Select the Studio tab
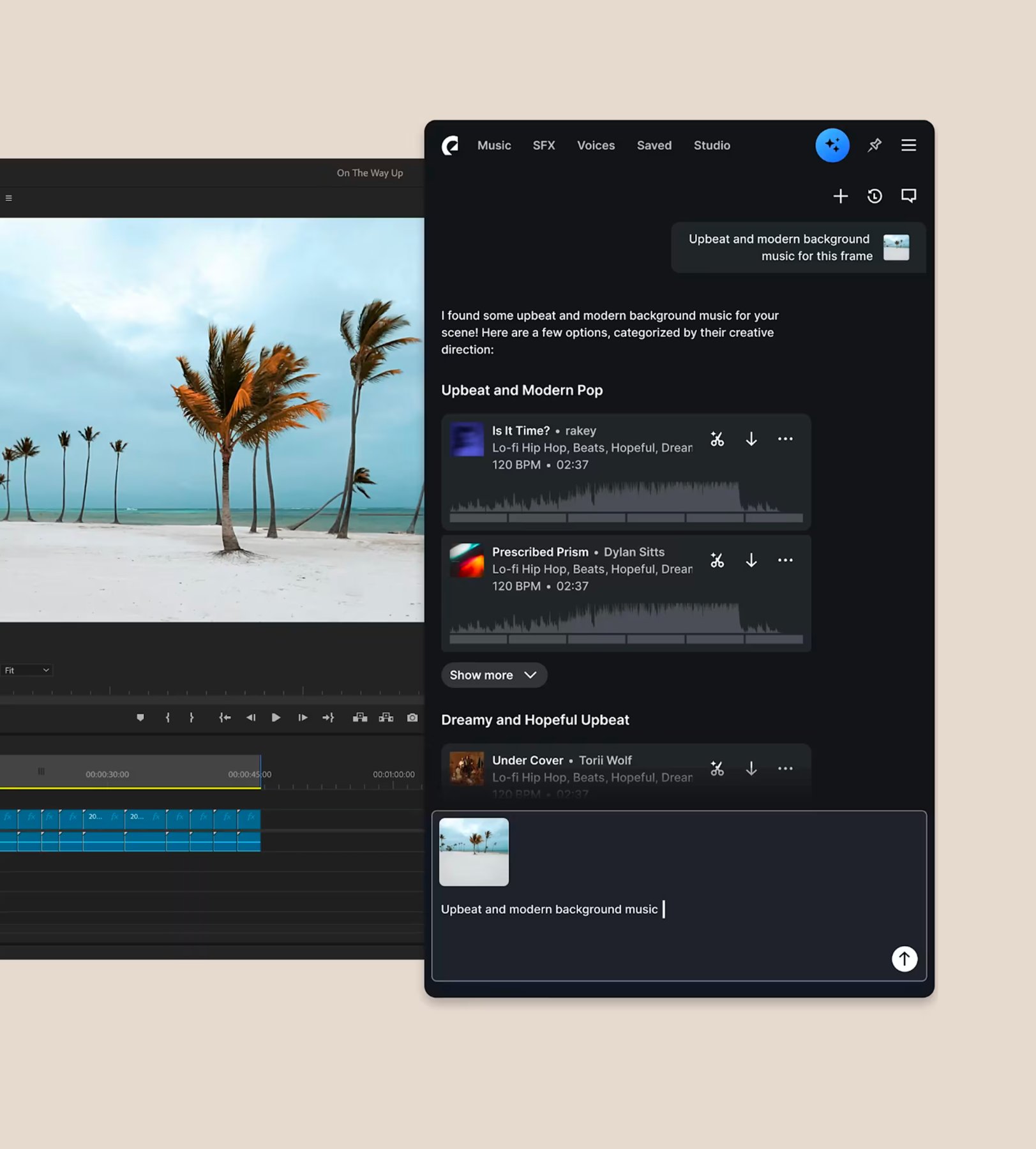Image resolution: width=1036 pixels, height=1149 pixels. click(x=712, y=146)
